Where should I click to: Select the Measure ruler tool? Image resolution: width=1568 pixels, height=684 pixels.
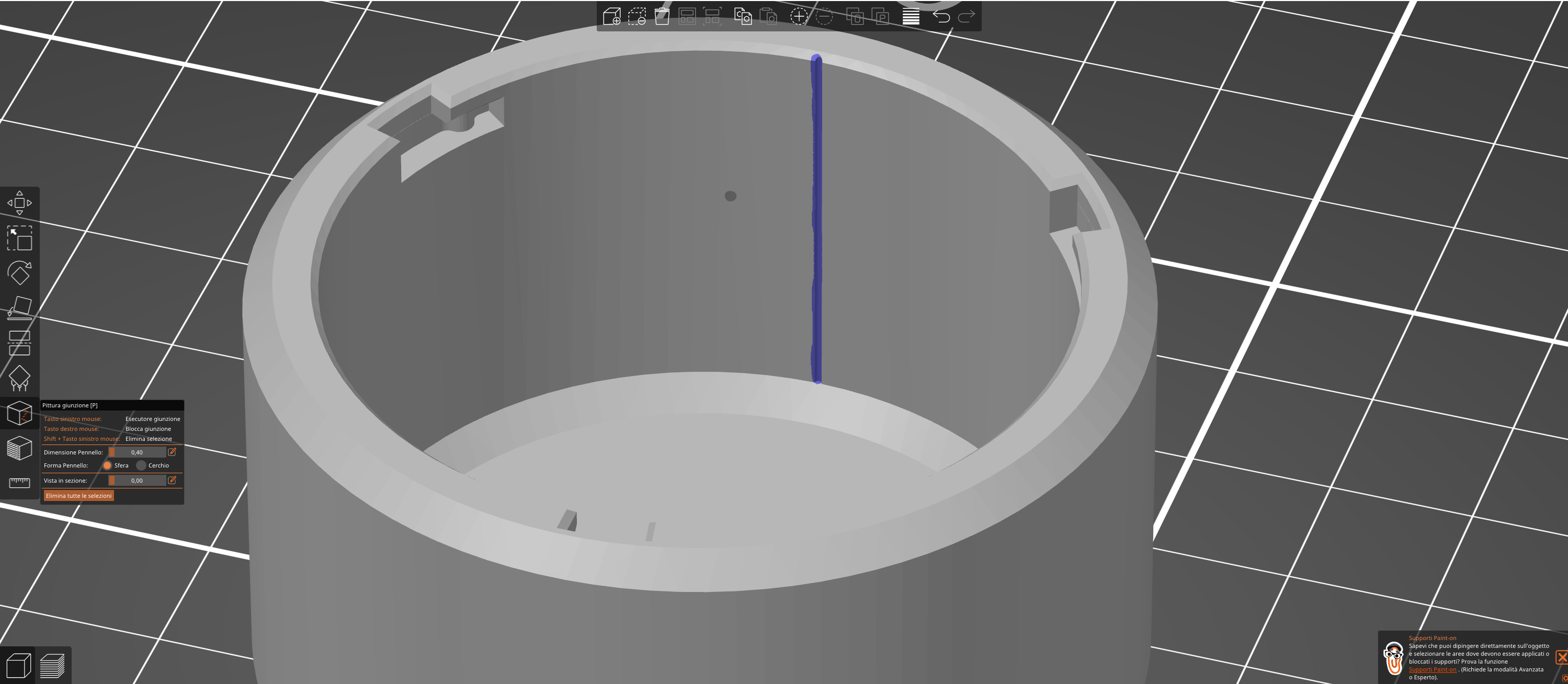pos(19,483)
